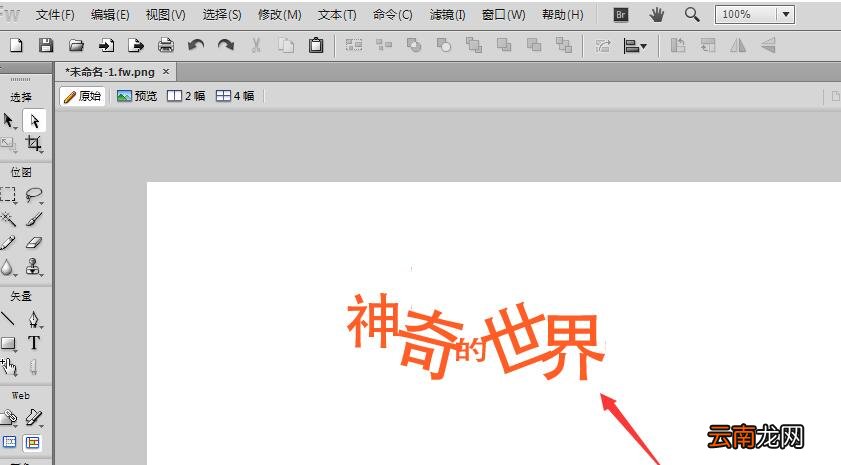The width and height of the screenshot is (841, 465).
Task: Switch to the 未命名-1.fw.png document tab
Action: tap(110, 72)
